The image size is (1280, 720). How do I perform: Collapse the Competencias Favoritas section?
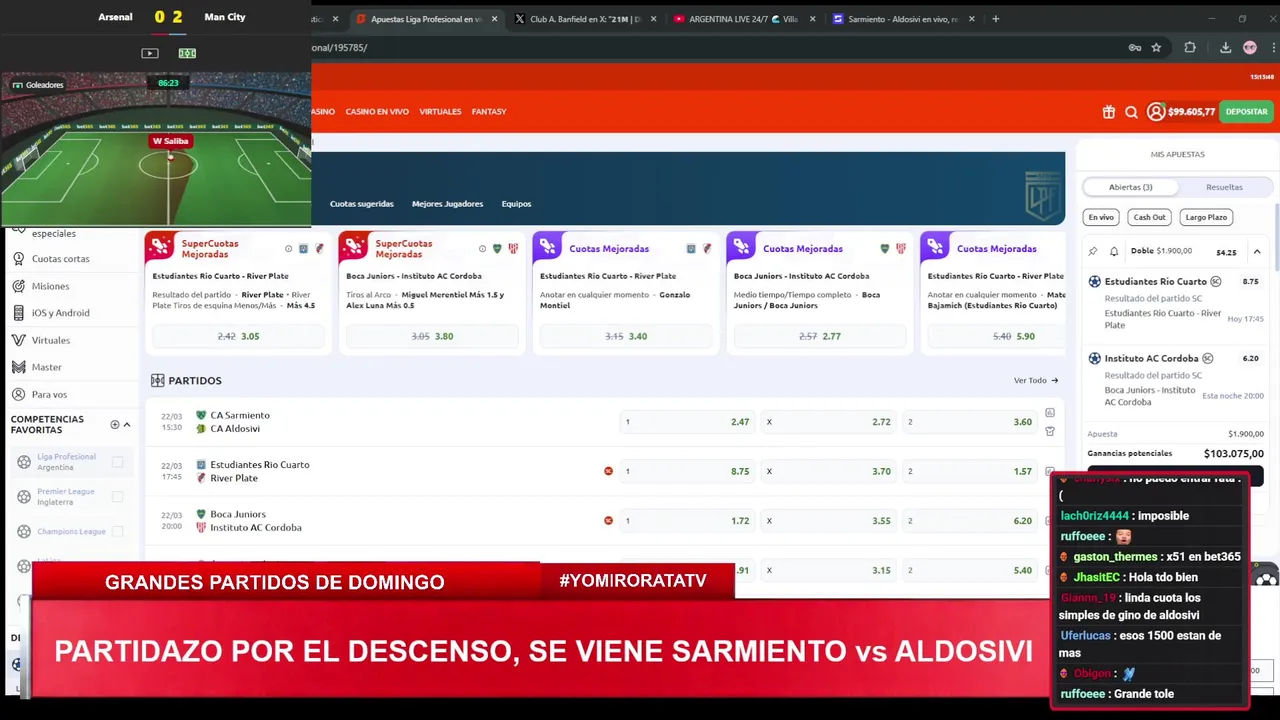(x=127, y=425)
